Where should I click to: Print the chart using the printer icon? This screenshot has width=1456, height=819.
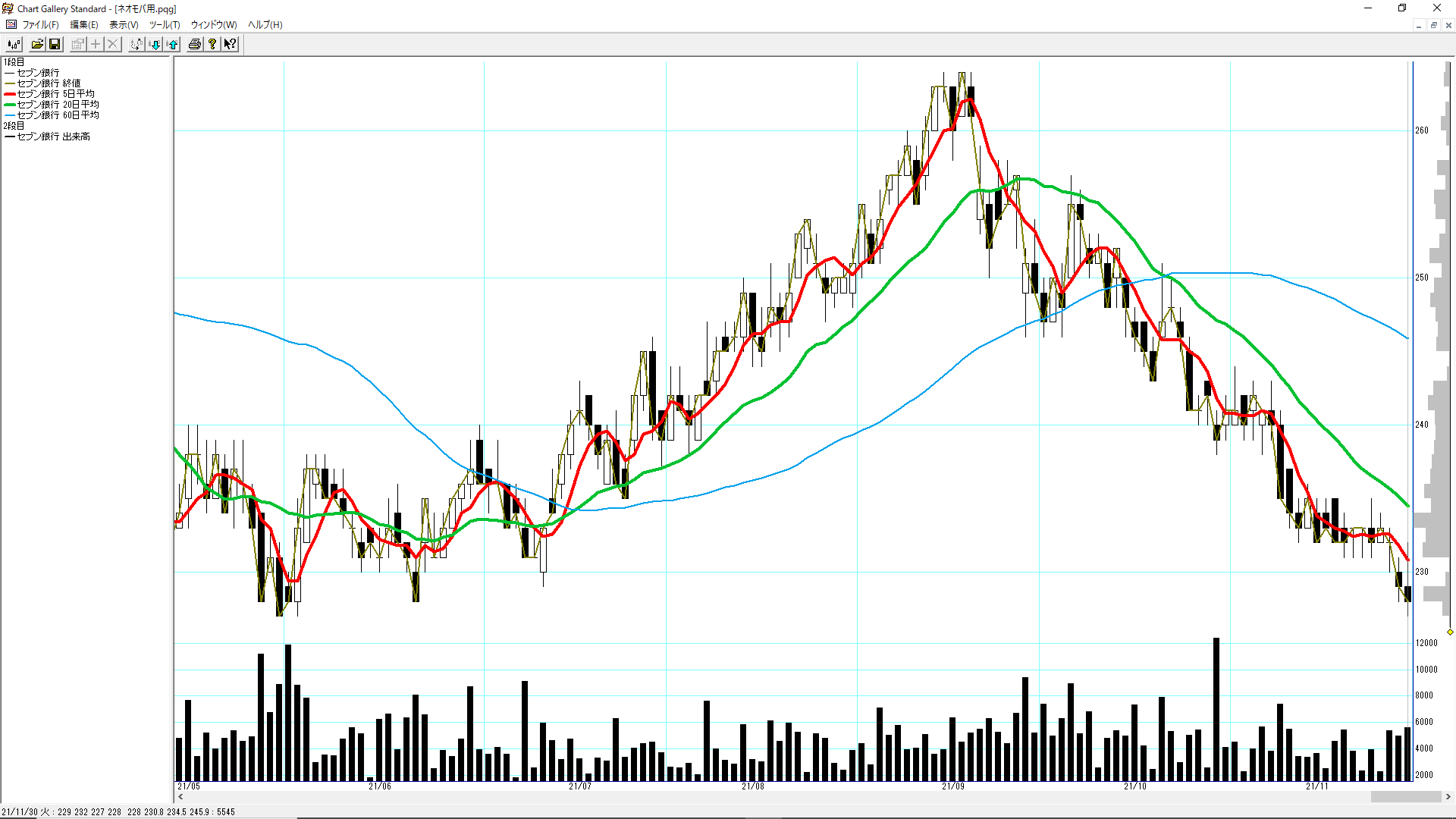tap(195, 44)
